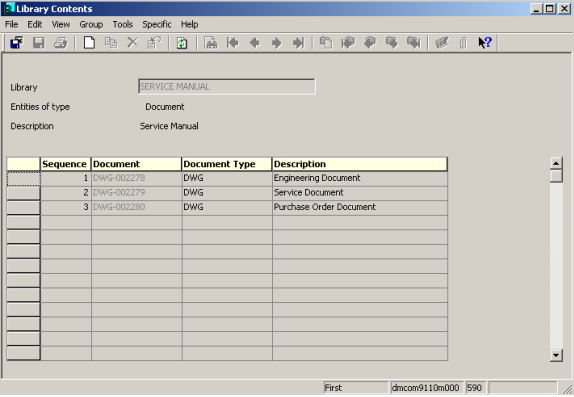The width and height of the screenshot is (574, 397).
Task: Click the Library Contents title bar application icon
Action: pyautogui.click(x=8, y=8)
